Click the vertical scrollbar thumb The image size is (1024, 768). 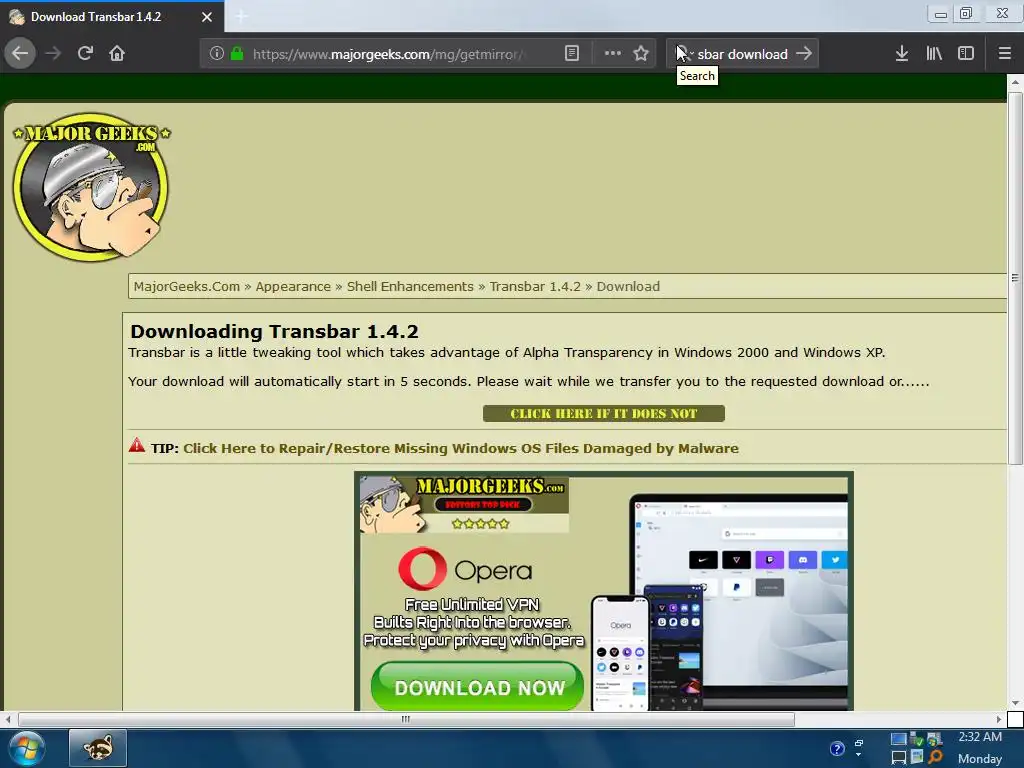tap(1014, 278)
